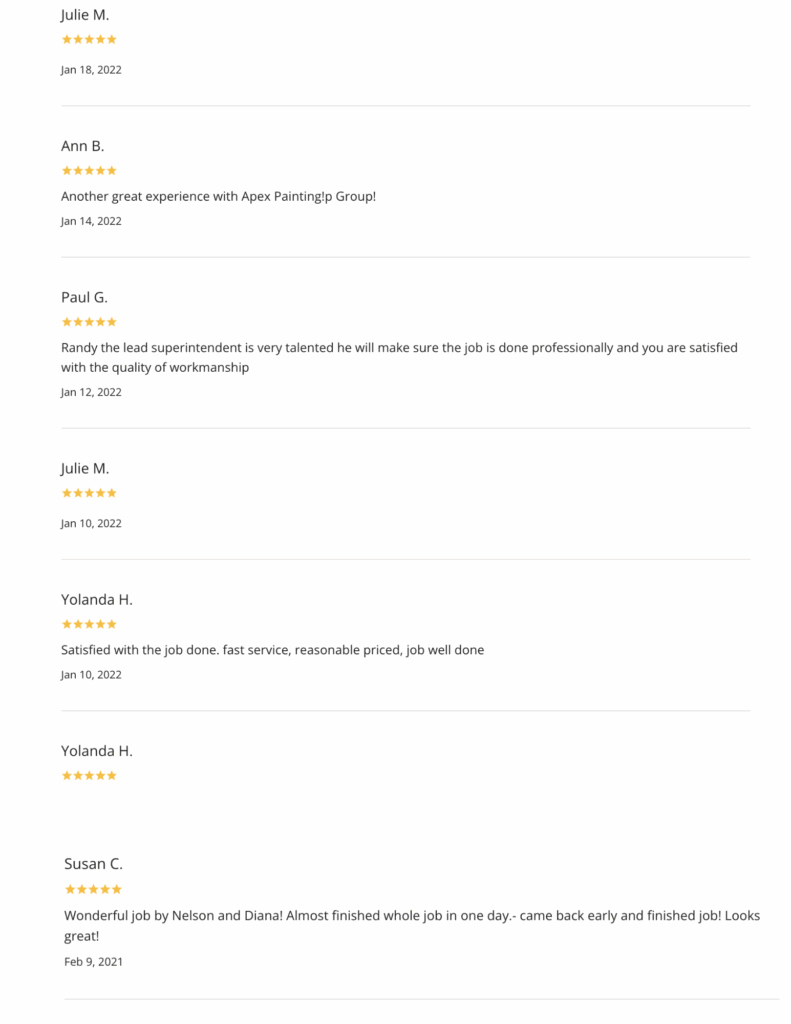Viewport: 791px width, 1024px height.
Task: Click the stars above the Jan 18, 2022 date
Action: click(89, 39)
